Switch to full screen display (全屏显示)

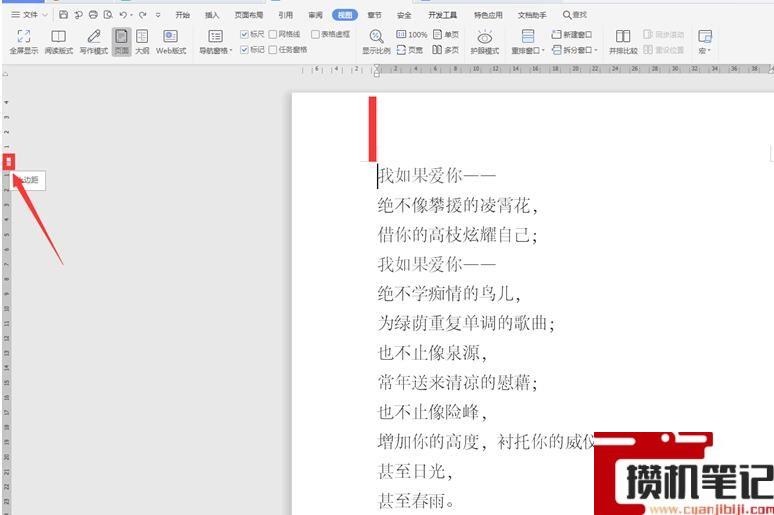pos(23,41)
